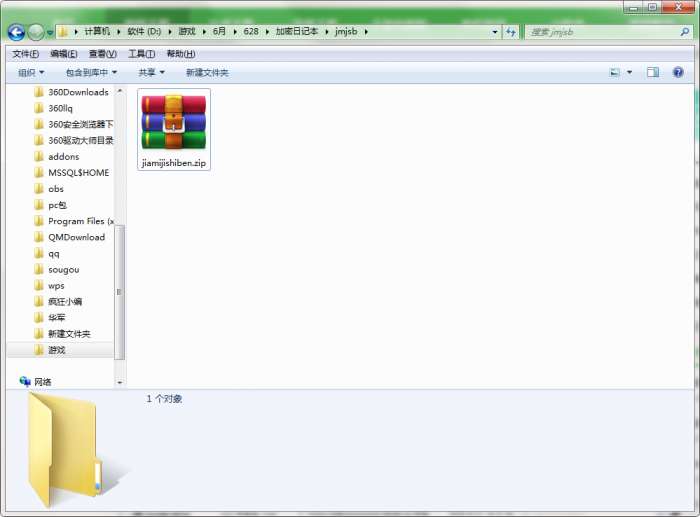Select the addons folder in tree
700x517 pixels.
56,157
